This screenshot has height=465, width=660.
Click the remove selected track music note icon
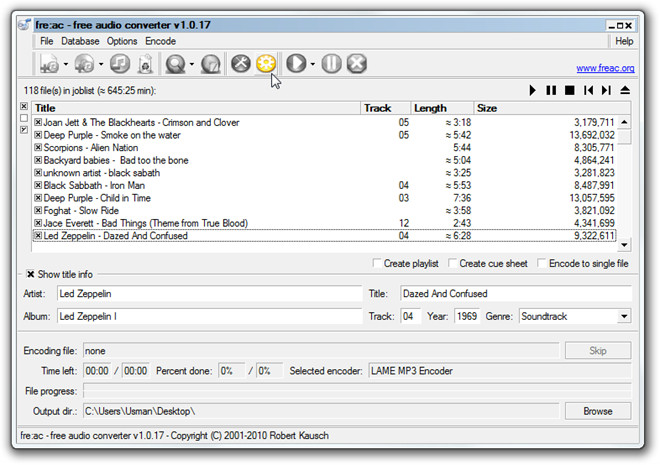point(120,64)
